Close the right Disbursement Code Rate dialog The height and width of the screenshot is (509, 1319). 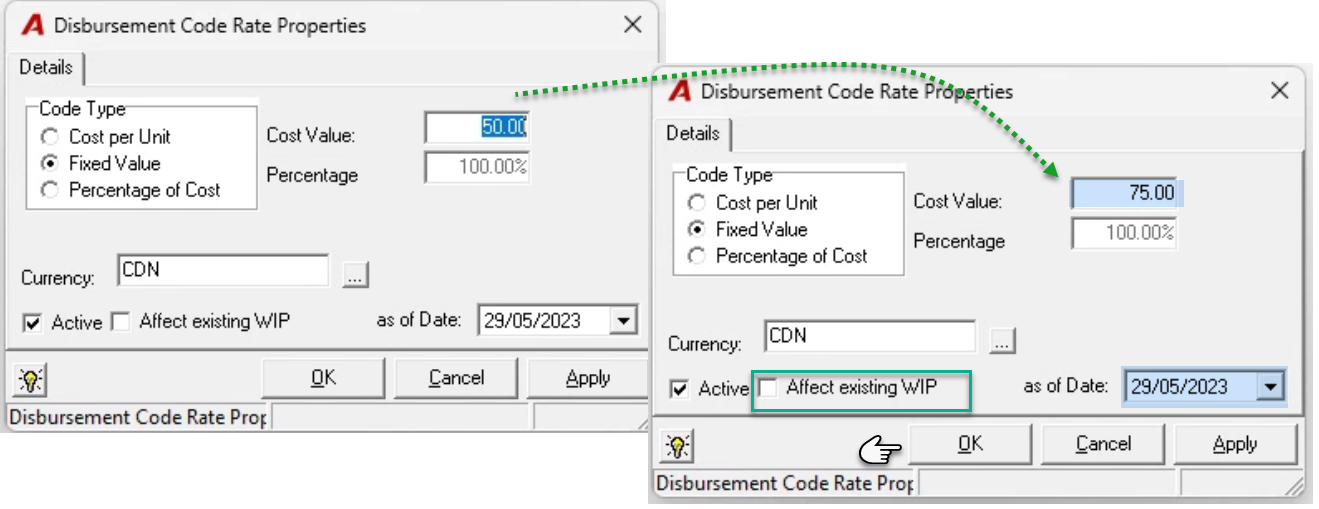point(1279,92)
